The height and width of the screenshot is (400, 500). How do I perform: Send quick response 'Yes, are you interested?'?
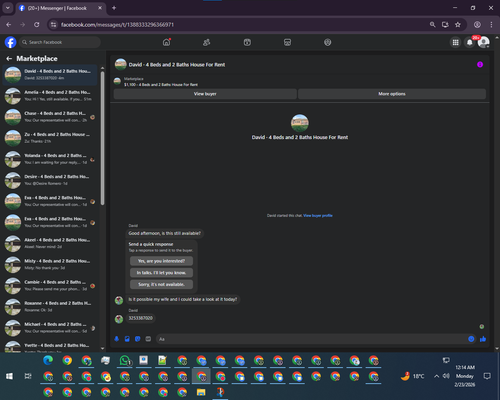[161, 261]
